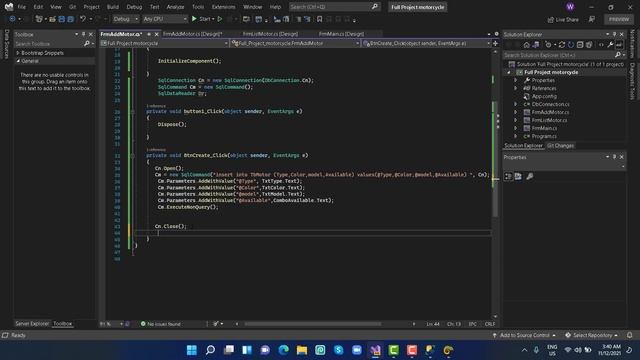Open Any CPU platform dropdown
640x360 pixels.
[x=165, y=19]
